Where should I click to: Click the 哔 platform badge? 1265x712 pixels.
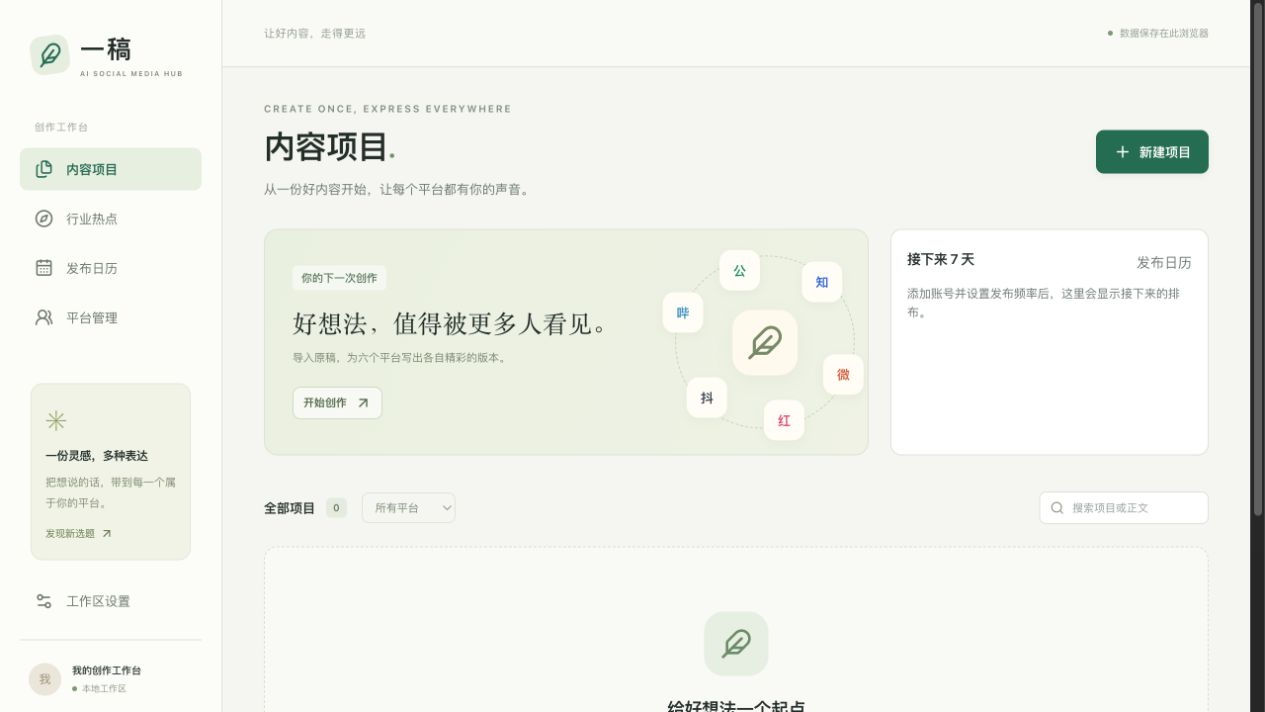pos(683,313)
